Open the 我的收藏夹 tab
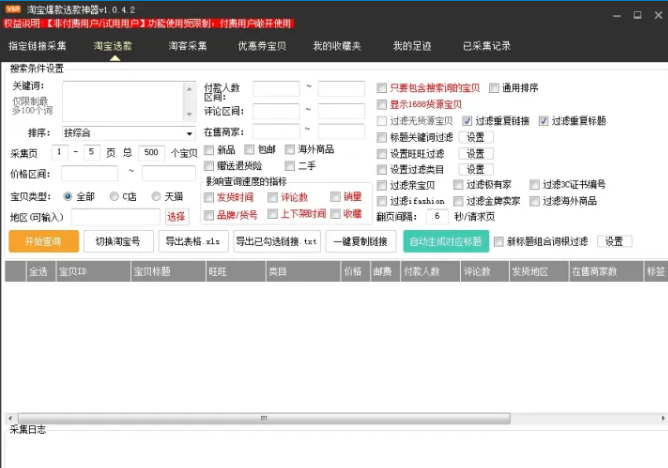The image size is (668, 468). (x=337, y=46)
